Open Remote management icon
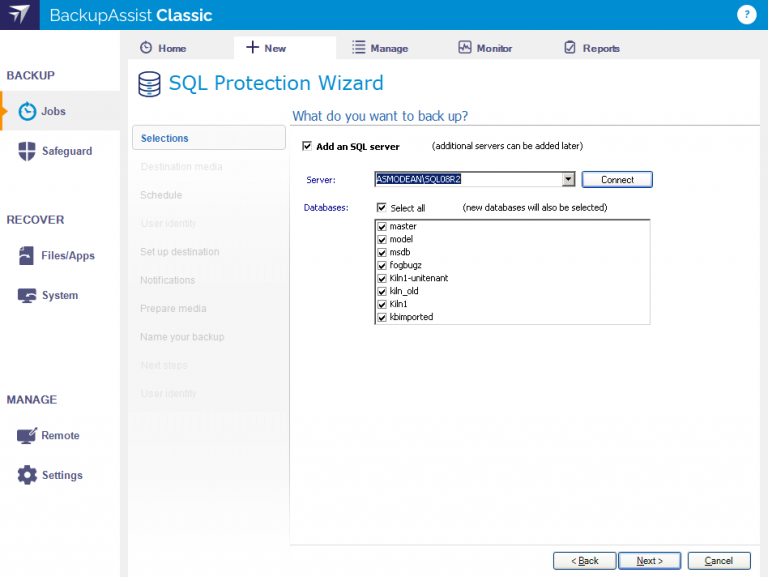Screen dimensions: 768x577 point(27,435)
